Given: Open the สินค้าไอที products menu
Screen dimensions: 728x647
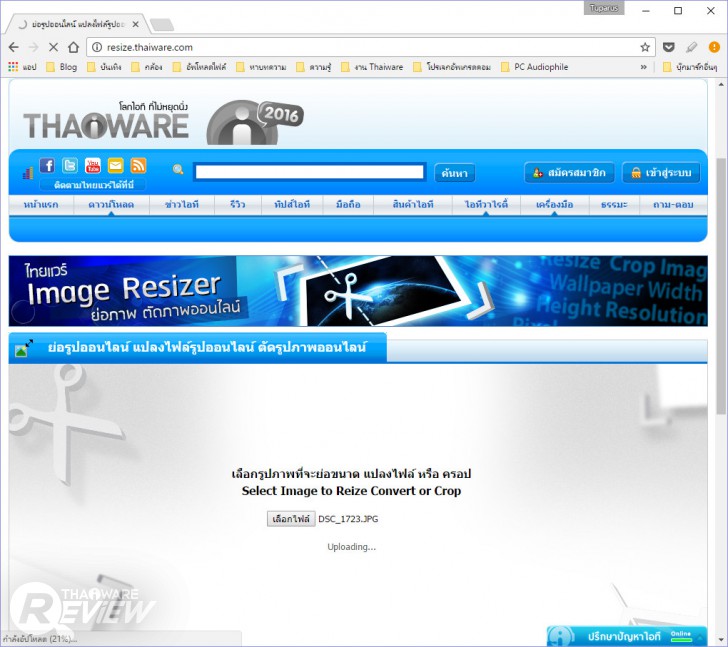Looking at the screenshot, I should point(412,205).
